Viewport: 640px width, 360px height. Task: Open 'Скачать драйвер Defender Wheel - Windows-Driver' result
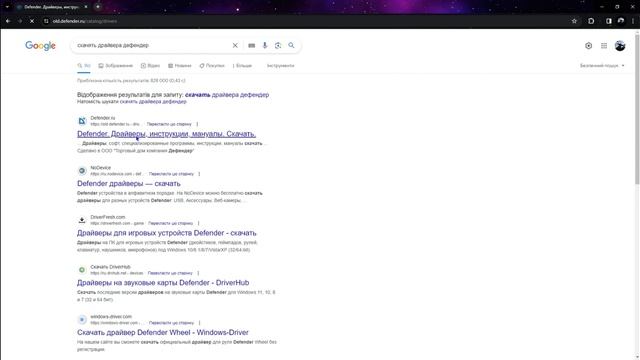[x=163, y=333]
